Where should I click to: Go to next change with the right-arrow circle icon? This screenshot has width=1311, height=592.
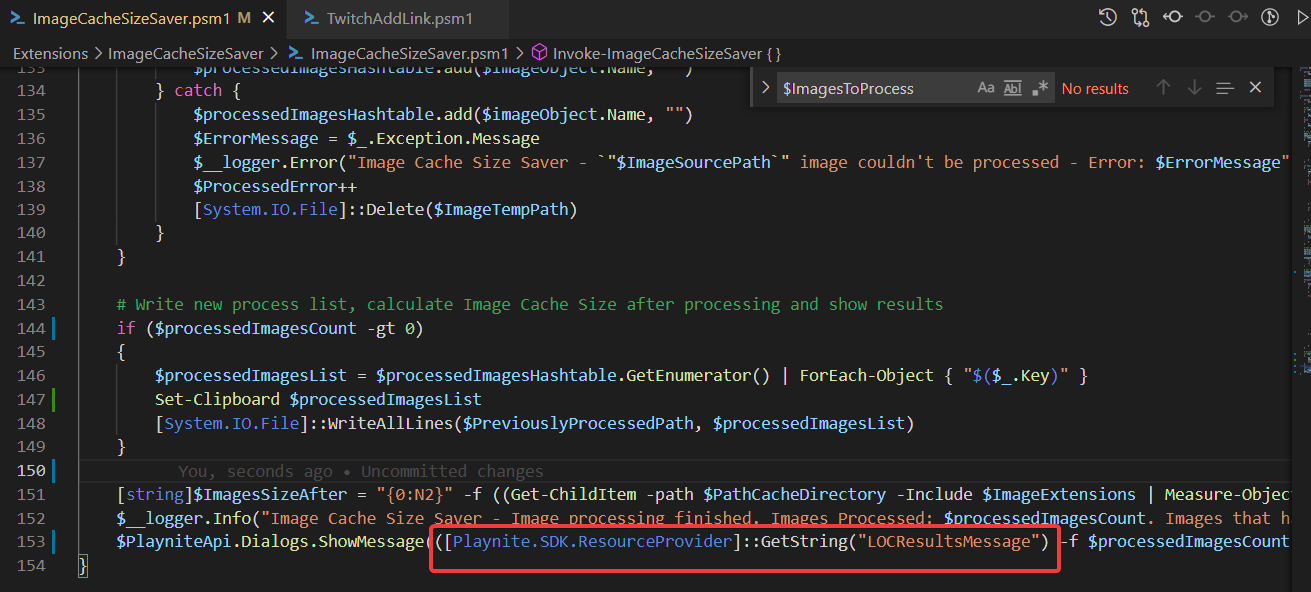pyautogui.click(x=1239, y=16)
